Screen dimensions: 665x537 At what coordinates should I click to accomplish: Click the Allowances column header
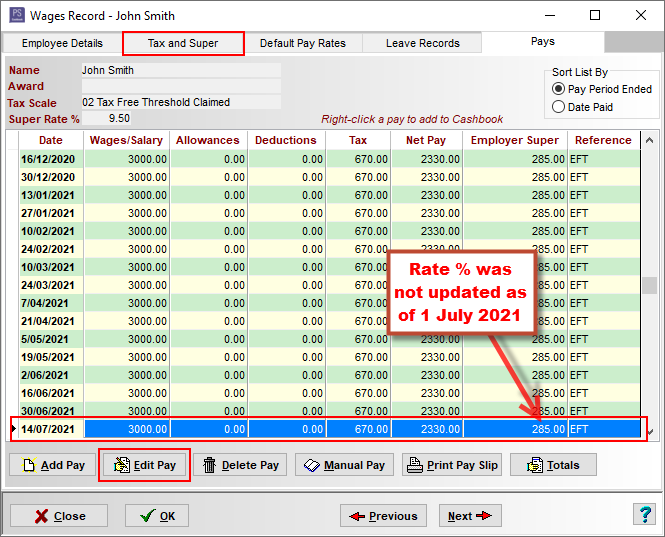(x=208, y=140)
